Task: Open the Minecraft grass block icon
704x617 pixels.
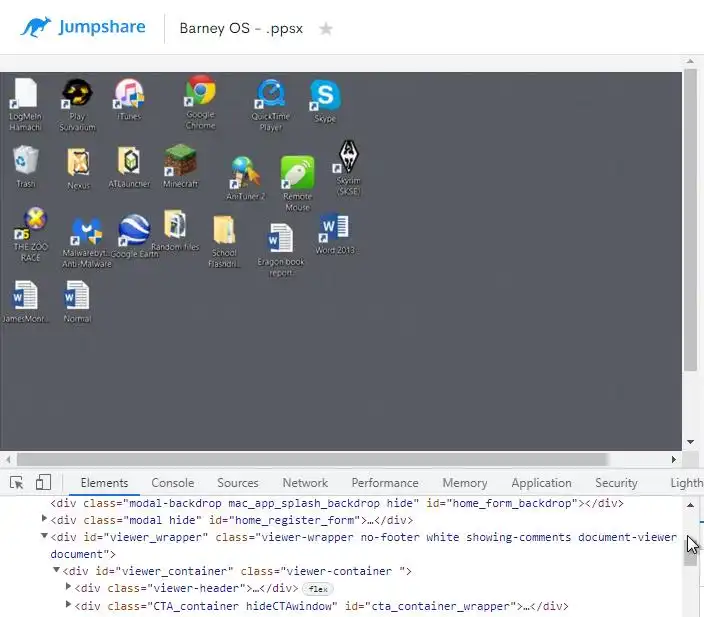Action: (180, 166)
